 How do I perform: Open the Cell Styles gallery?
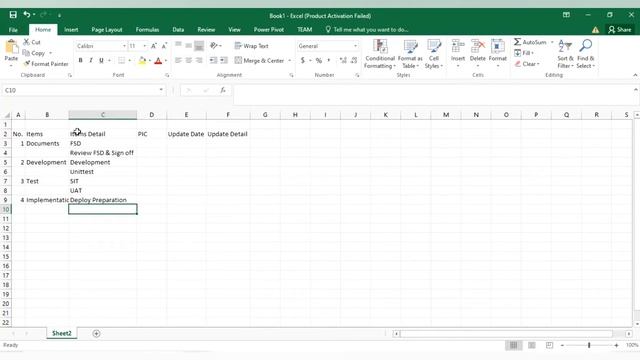pos(433,54)
